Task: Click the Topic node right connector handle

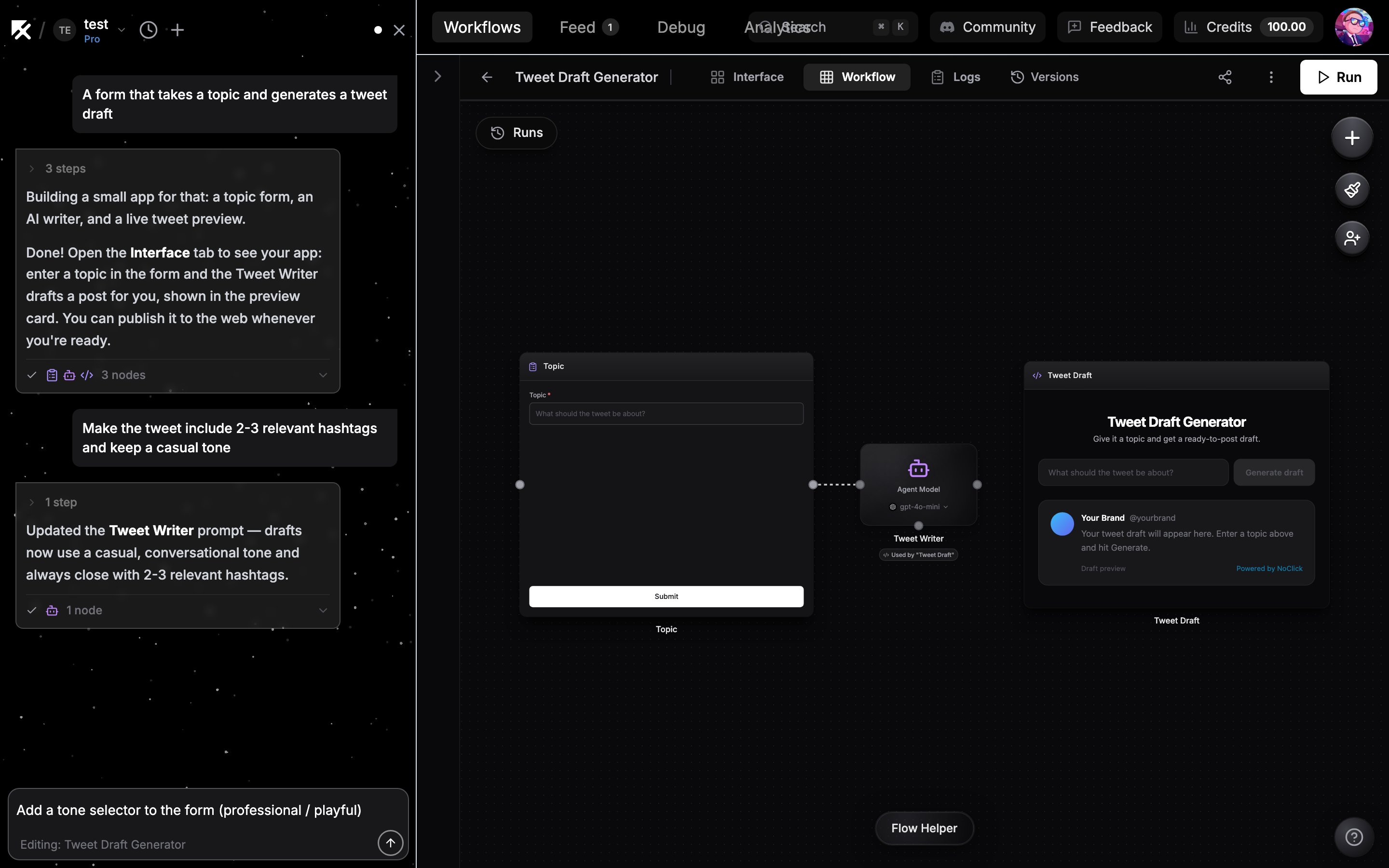Action: coord(813,485)
